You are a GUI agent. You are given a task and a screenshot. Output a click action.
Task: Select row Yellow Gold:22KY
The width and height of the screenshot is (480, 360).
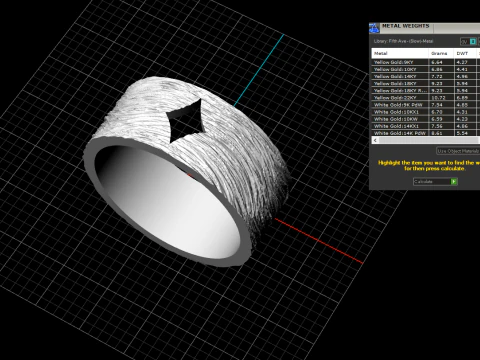pos(426,98)
